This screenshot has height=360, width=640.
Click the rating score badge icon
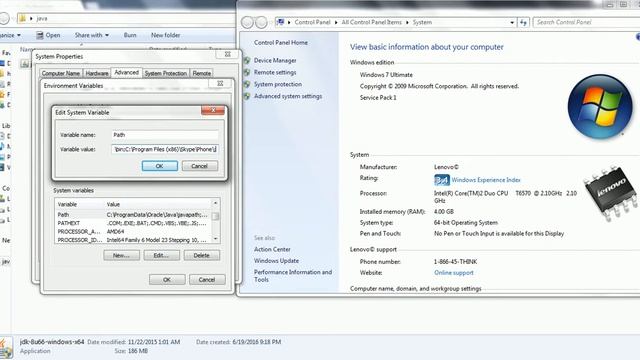[x=442, y=180]
